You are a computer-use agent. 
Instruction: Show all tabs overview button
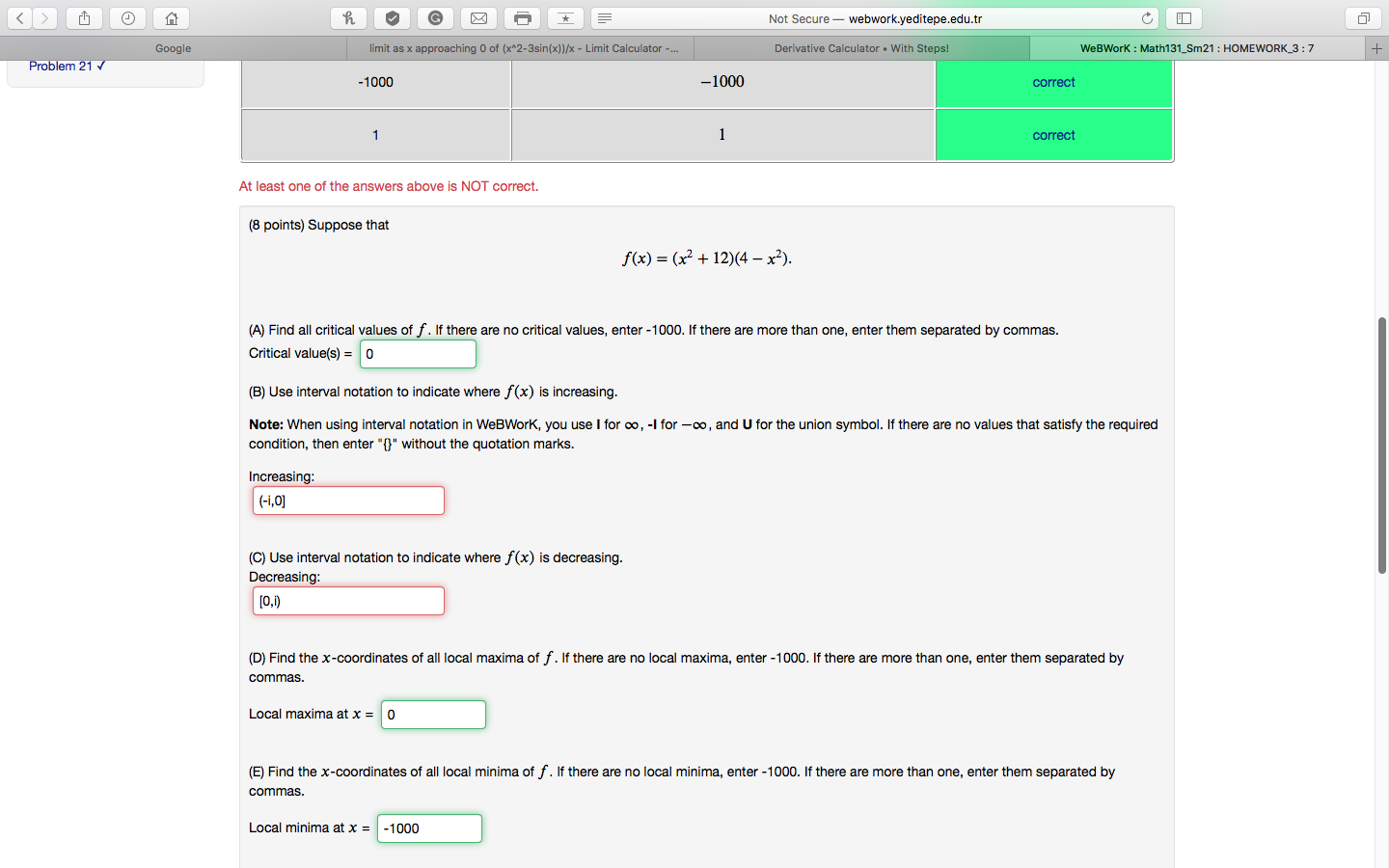1362,17
